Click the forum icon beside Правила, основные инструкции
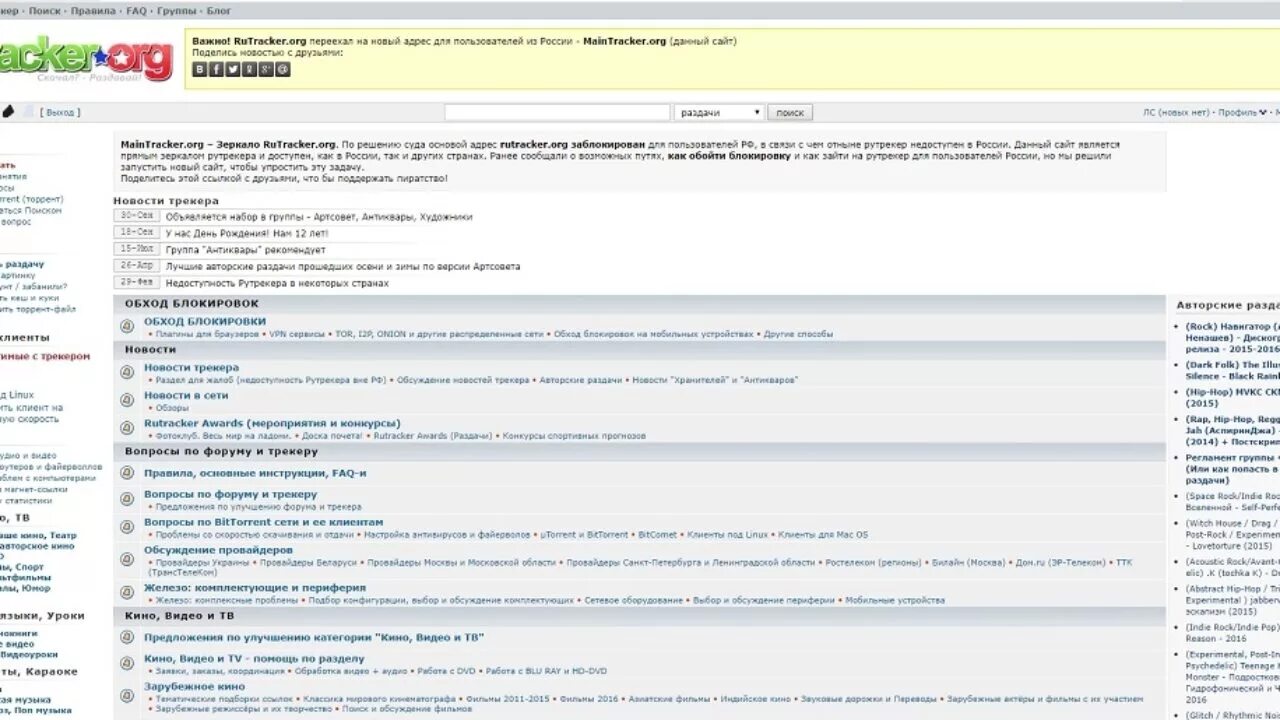Screen dimensions: 1280x720 tap(127, 473)
